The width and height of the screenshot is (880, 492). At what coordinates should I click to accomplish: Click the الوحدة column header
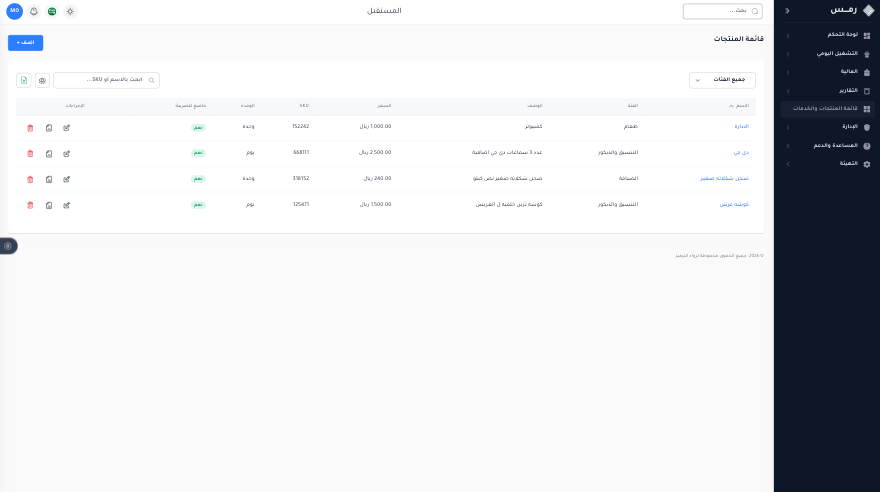[x=248, y=105]
